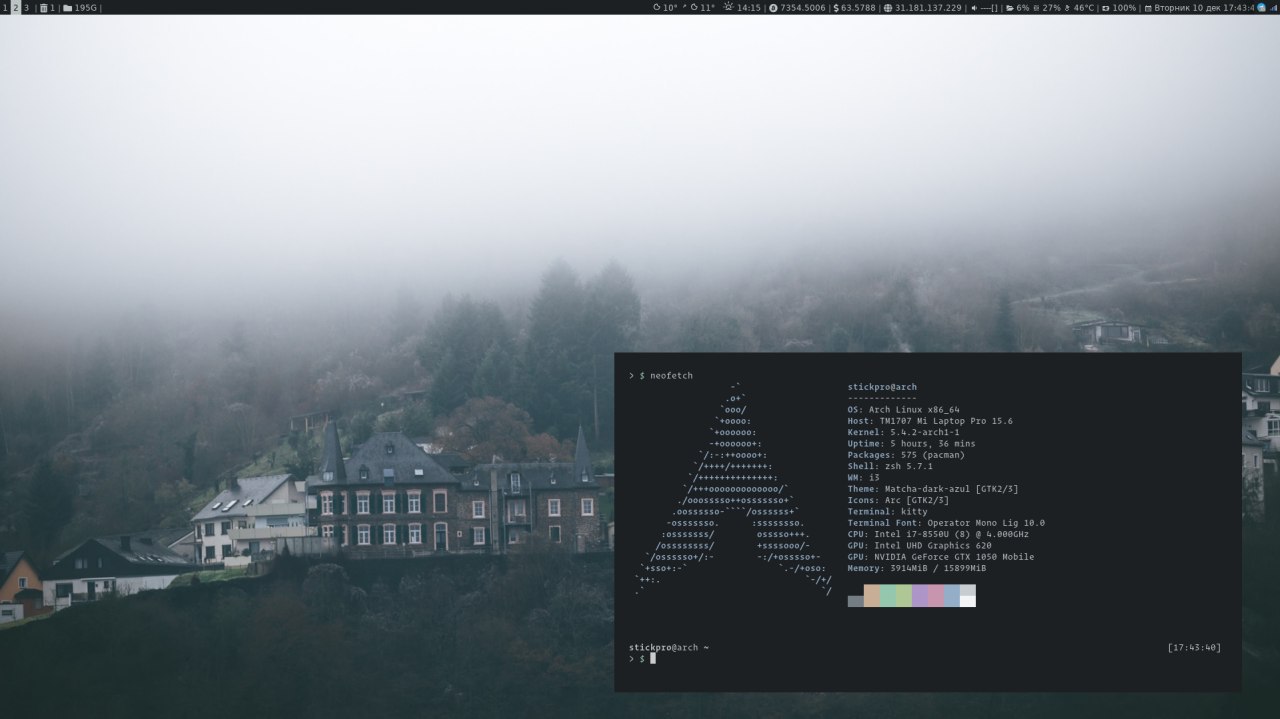Click the 31.181.137.229 IP address
Image resolution: width=1280 pixels, height=719 pixels.
[x=928, y=7]
